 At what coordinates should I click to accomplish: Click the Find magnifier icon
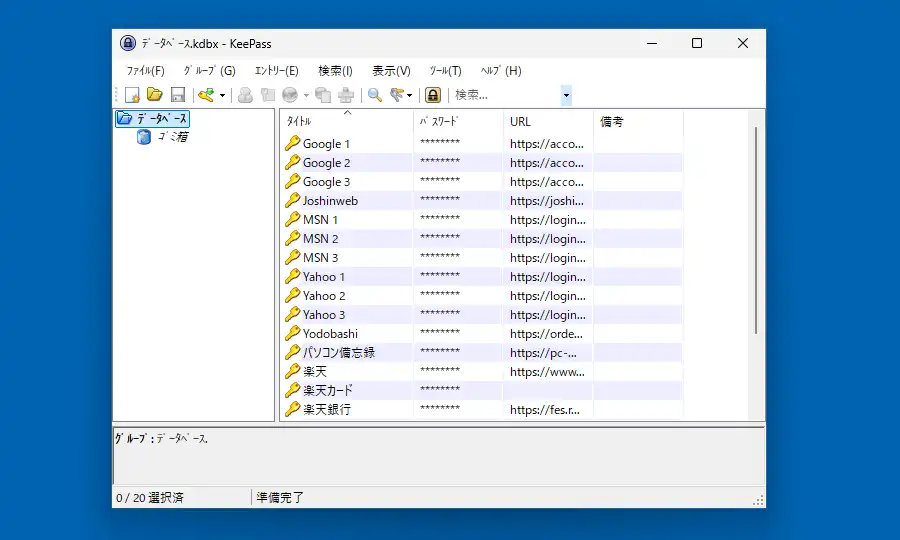375,95
